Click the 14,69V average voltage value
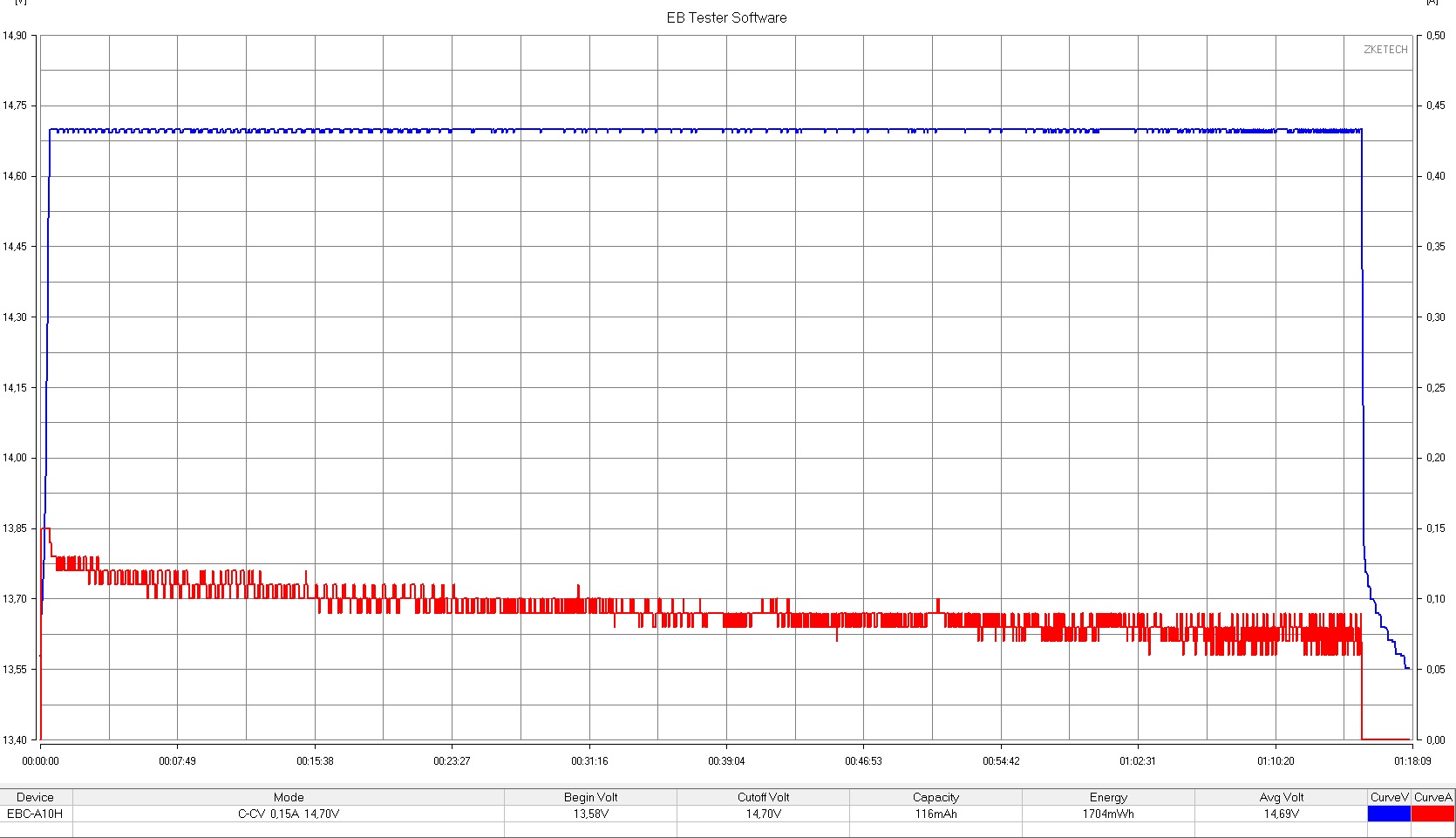Screen dimensions: 1456x838 click(1282, 814)
